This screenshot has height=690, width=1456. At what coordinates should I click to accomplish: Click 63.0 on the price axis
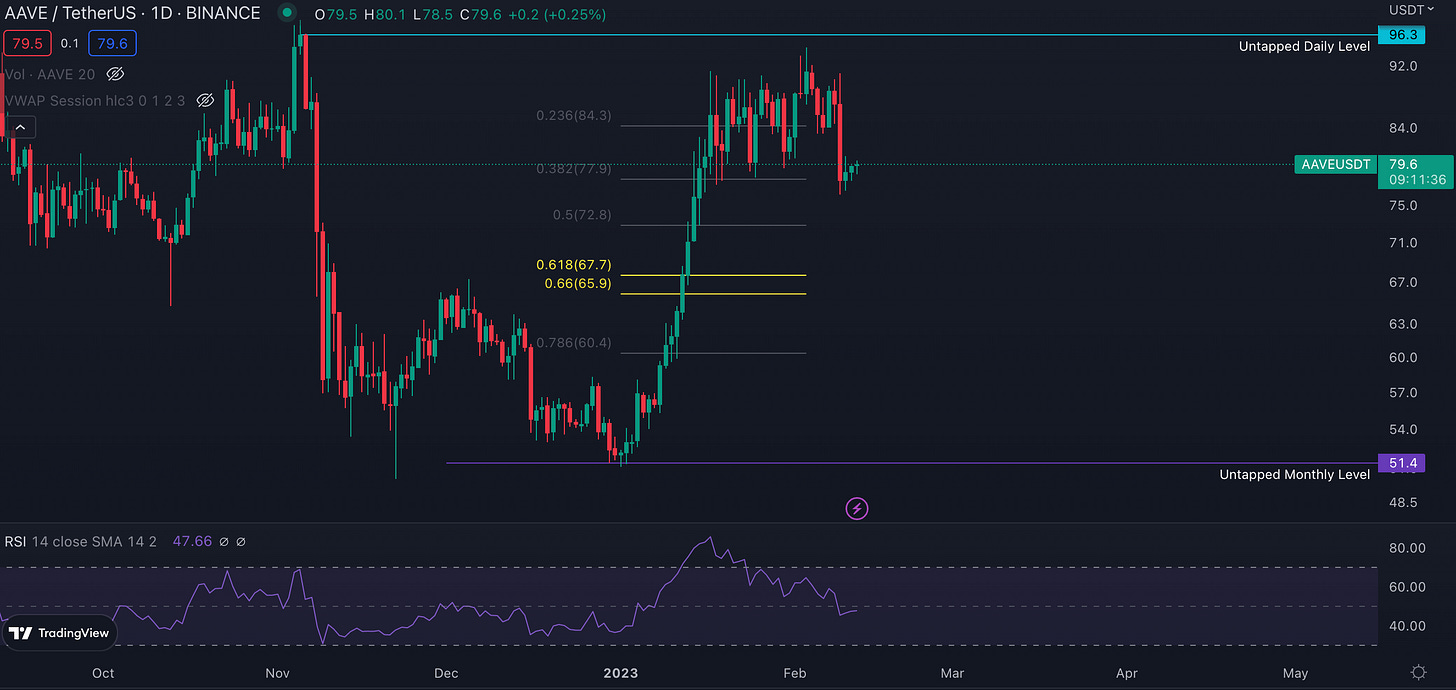1402,324
